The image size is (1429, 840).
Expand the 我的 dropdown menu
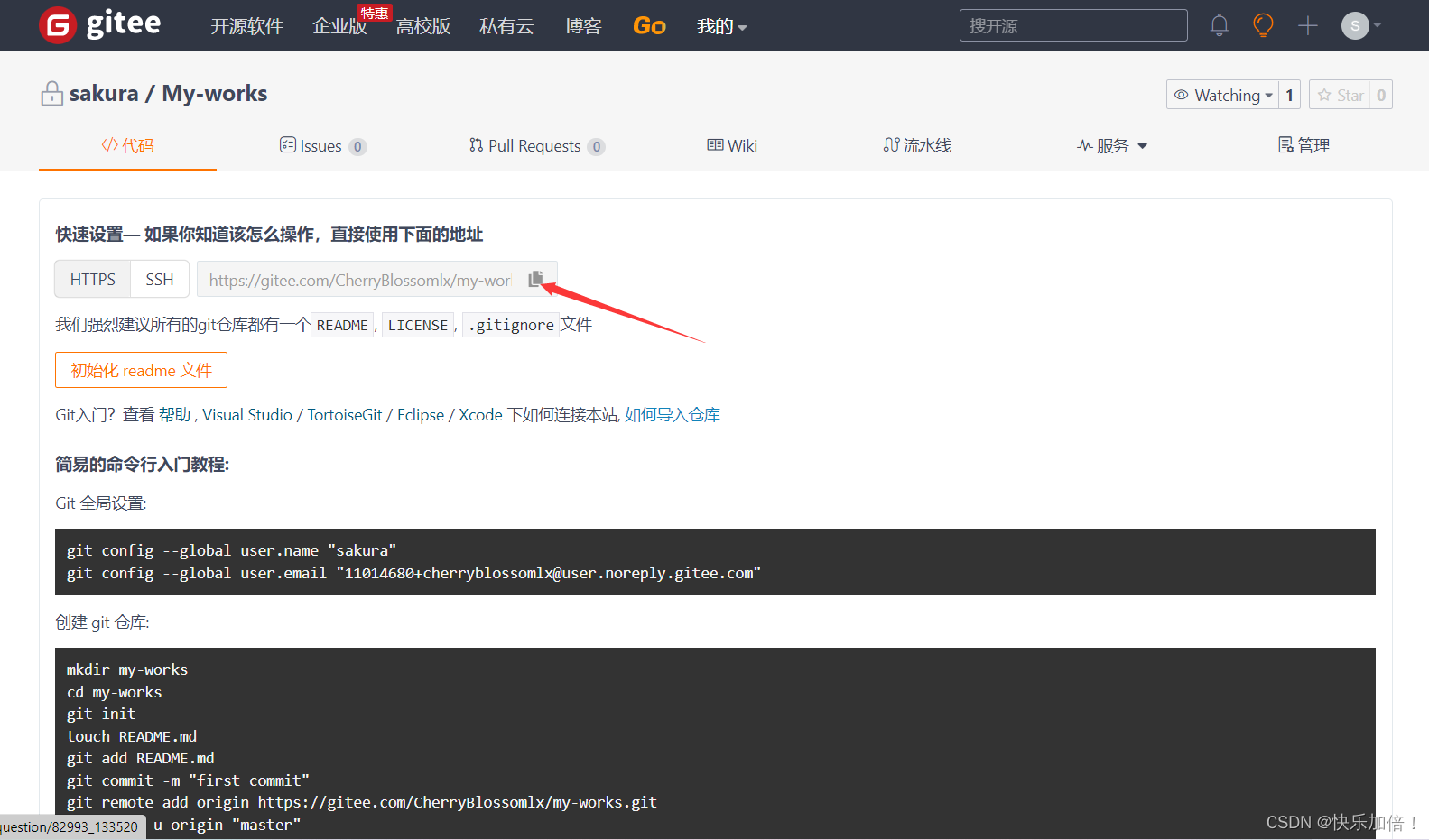(x=721, y=26)
